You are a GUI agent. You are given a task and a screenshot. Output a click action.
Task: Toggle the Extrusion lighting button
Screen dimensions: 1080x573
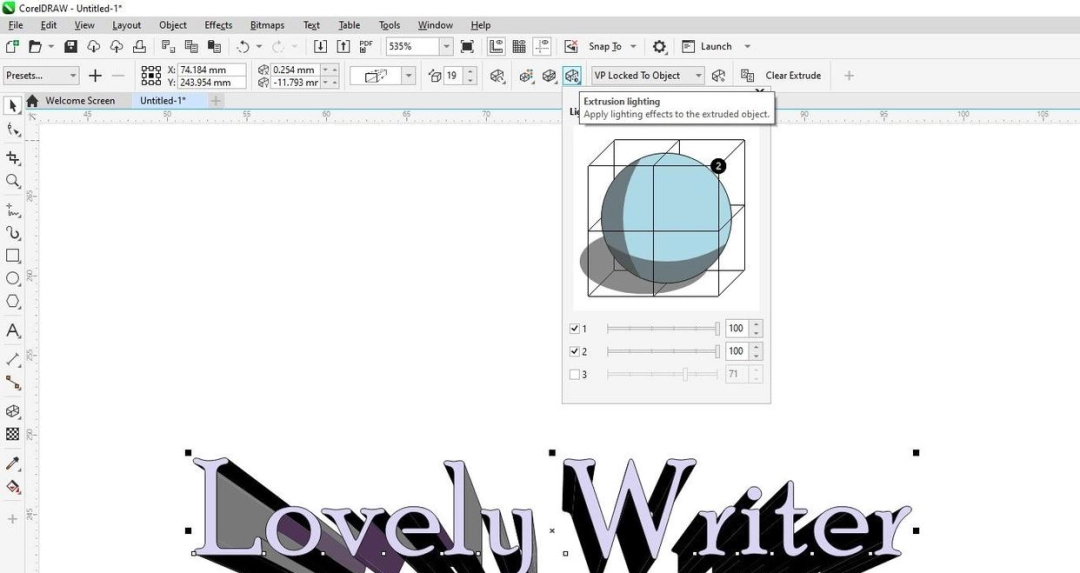572,75
